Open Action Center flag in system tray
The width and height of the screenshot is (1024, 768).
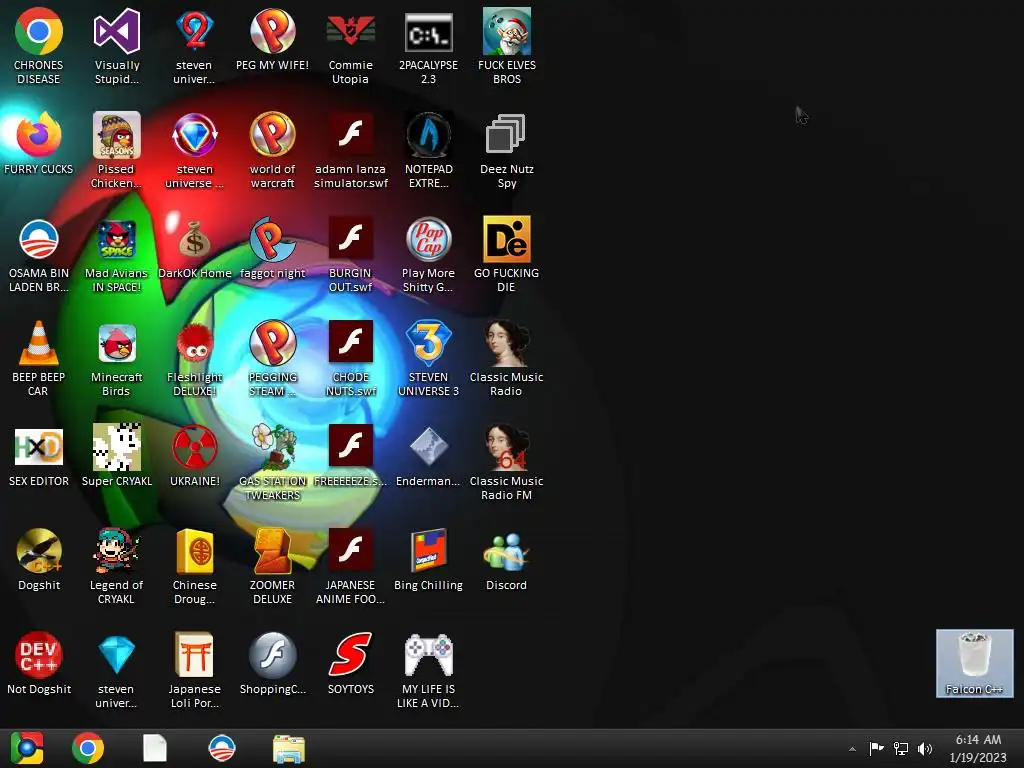click(876, 748)
